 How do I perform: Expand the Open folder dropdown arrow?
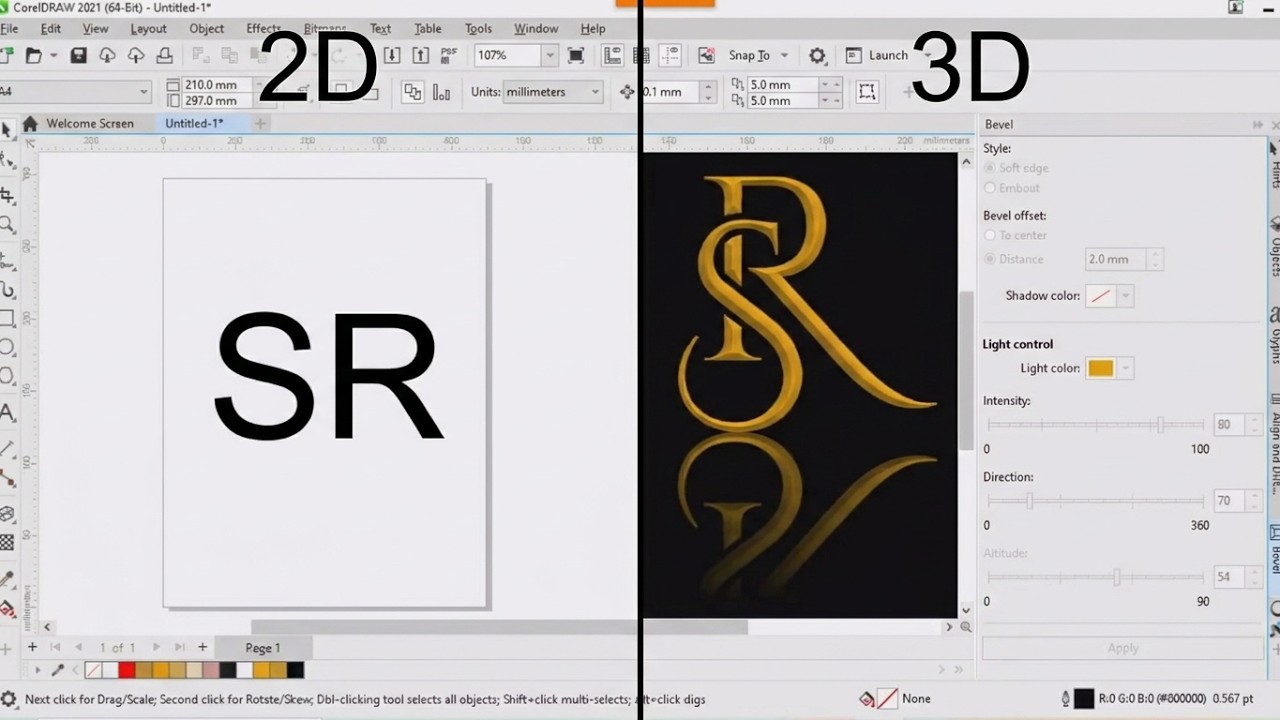(x=54, y=55)
